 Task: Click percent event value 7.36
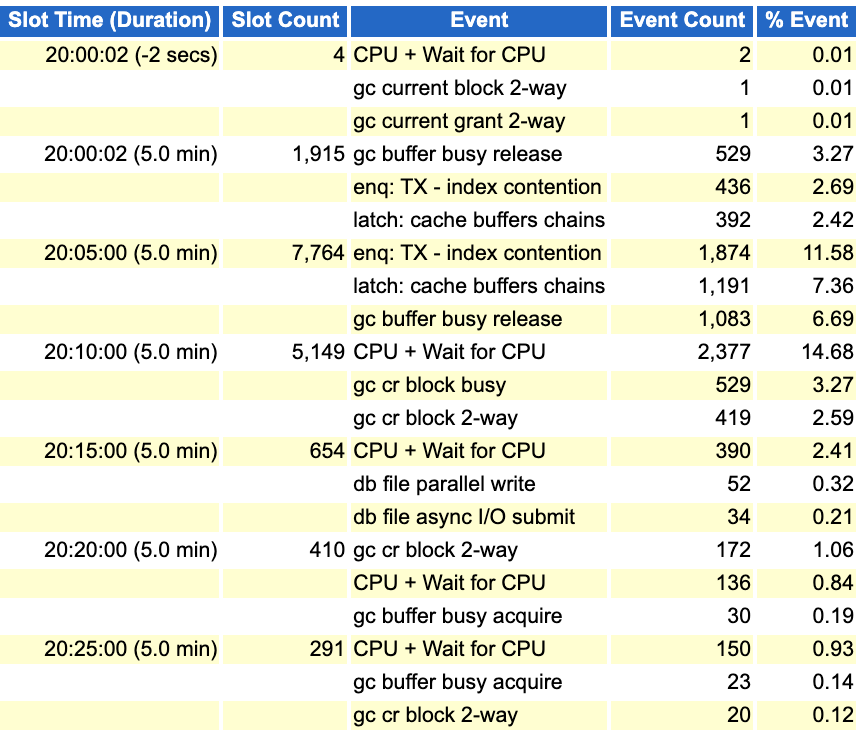833,286
